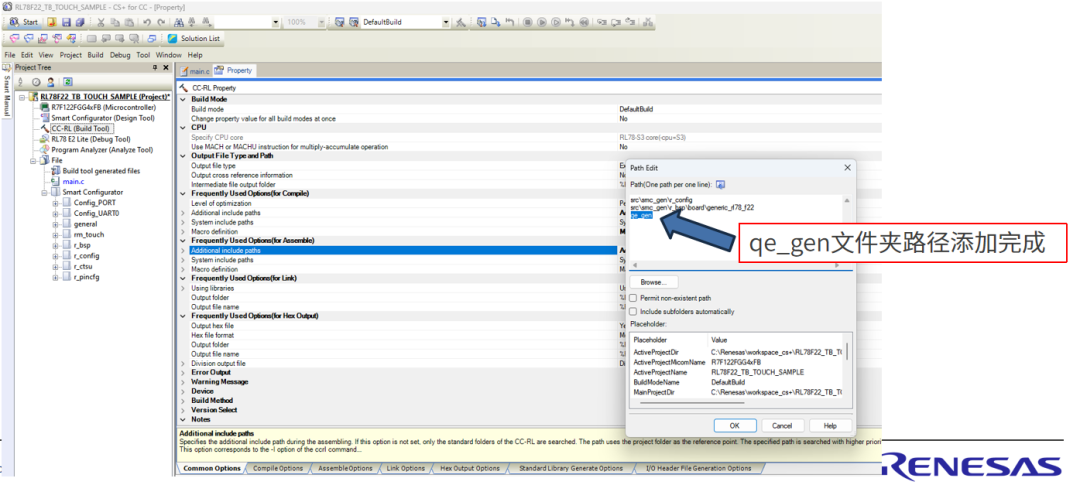The width and height of the screenshot is (1080, 485).
Task: Expand the Error Output property section
Action: (x=182, y=372)
